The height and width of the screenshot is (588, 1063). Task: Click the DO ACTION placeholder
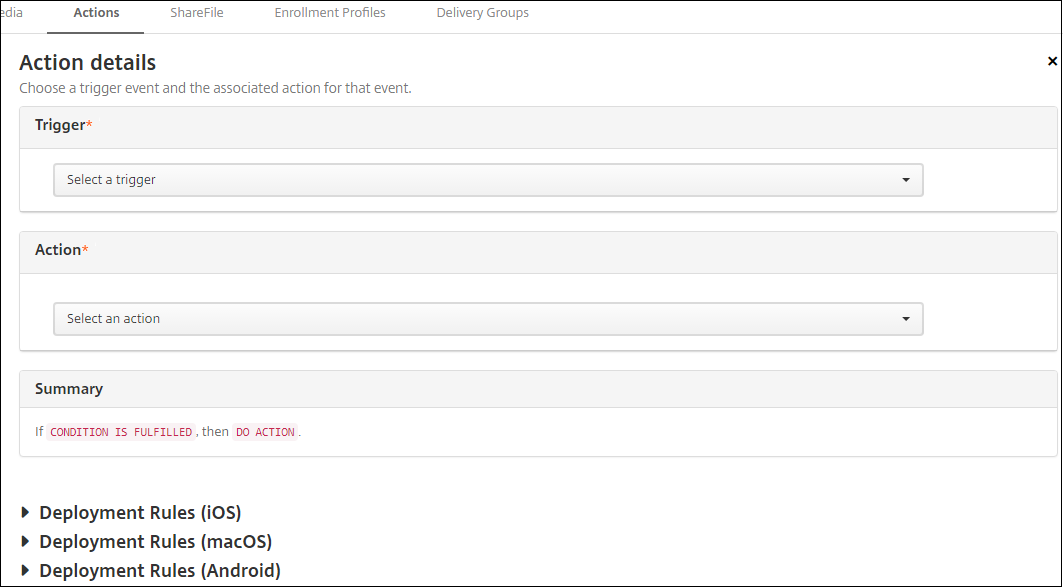click(x=266, y=432)
